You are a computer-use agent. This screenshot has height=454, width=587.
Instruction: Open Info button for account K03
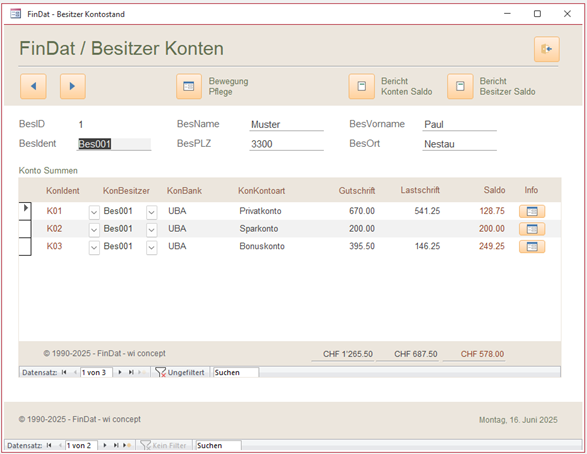532,247
